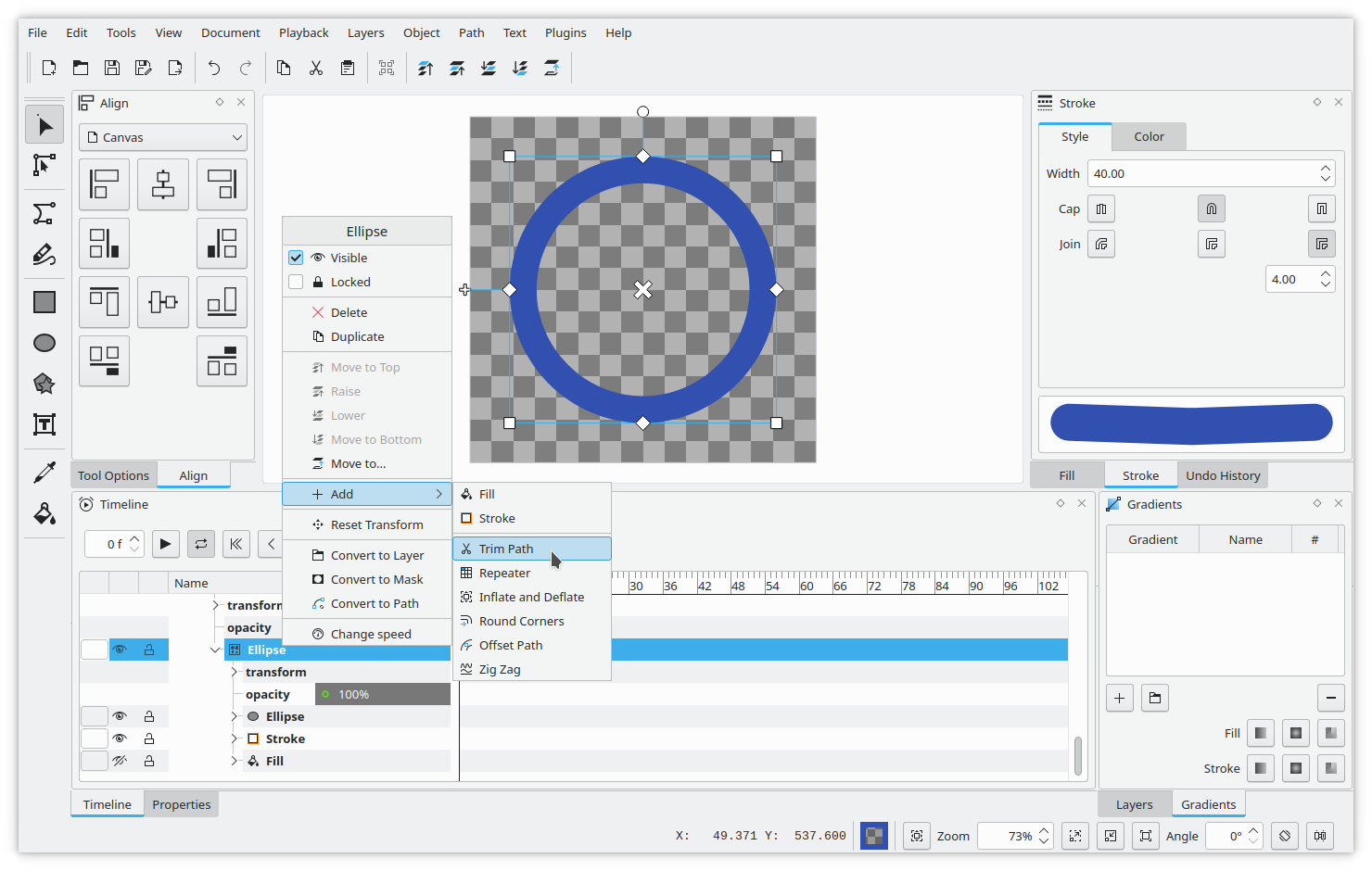Click the status bar current color swatch
This screenshot has width=1372, height=871.
point(873,836)
